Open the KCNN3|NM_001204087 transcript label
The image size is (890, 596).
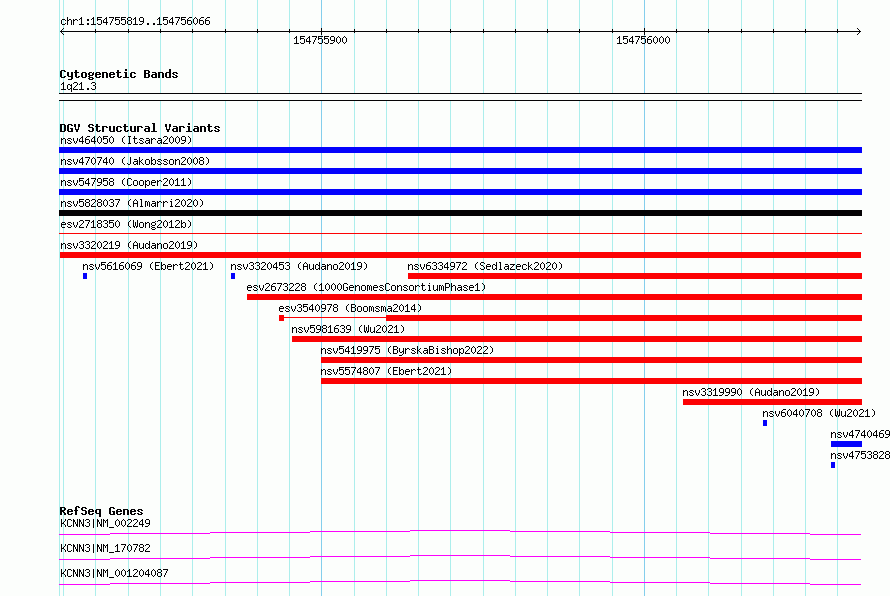[114, 573]
